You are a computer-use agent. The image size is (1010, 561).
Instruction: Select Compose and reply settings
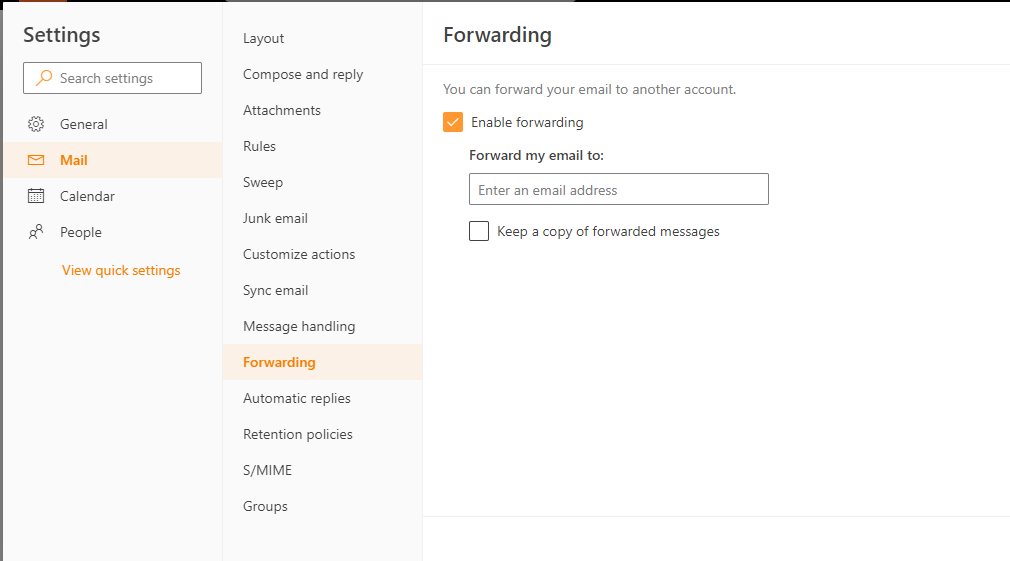[x=303, y=74]
